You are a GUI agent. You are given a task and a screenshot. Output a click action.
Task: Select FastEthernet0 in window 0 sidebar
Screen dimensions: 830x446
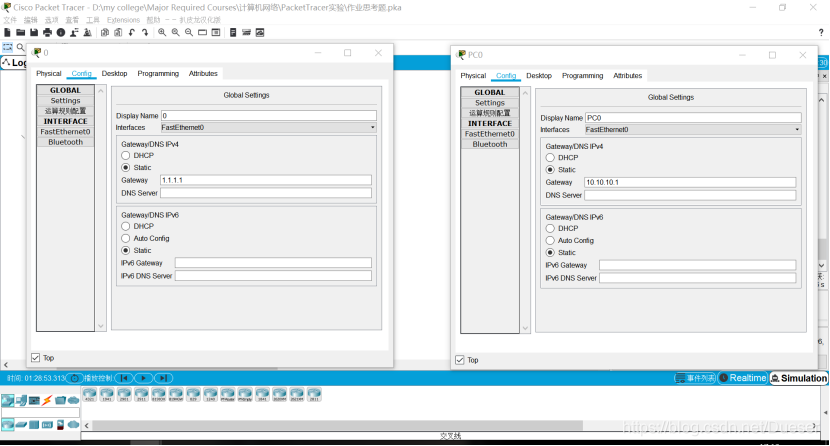pyautogui.click(x=66, y=132)
